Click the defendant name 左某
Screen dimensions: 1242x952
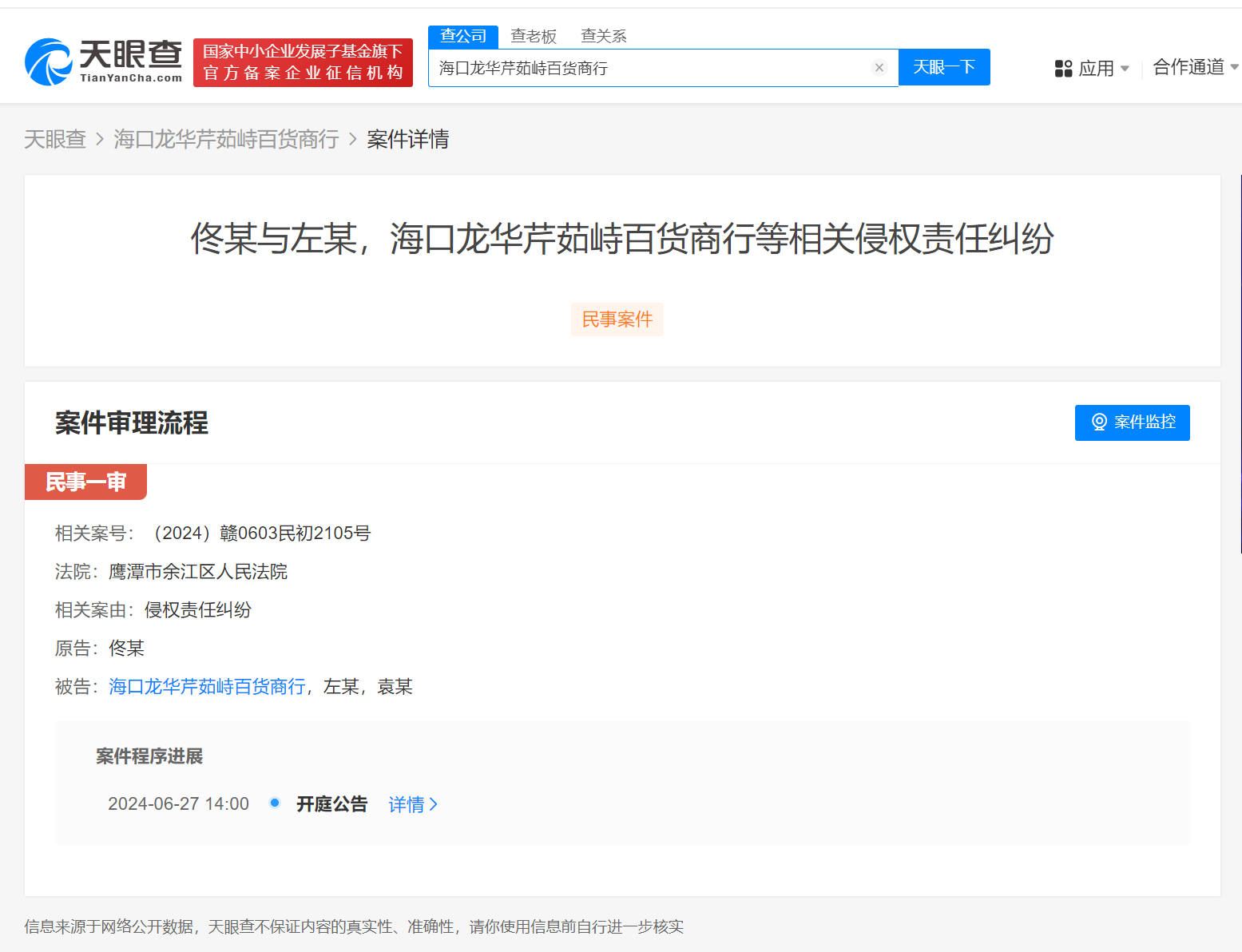pos(341,687)
